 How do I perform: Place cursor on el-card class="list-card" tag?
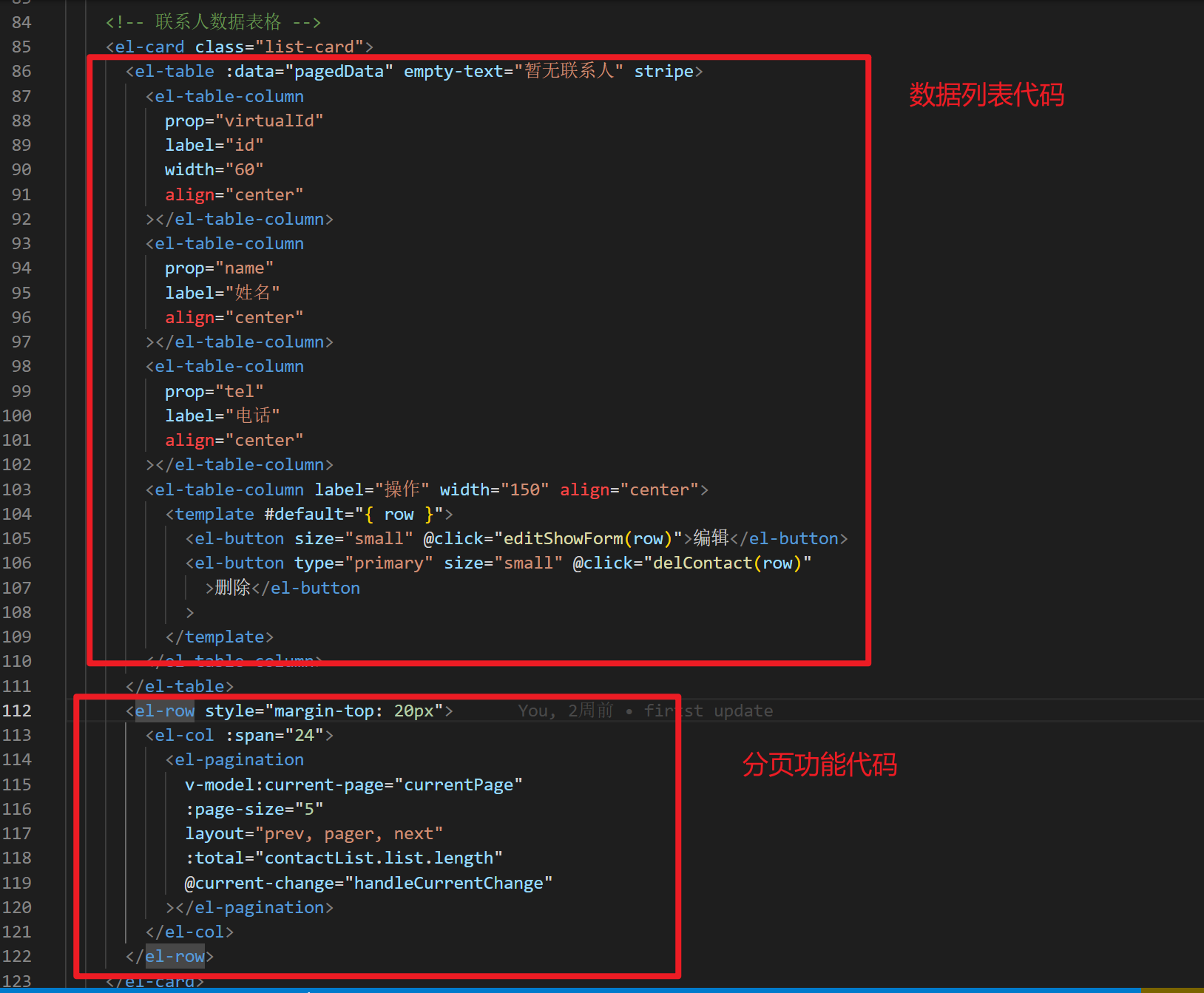pos(240,47)
